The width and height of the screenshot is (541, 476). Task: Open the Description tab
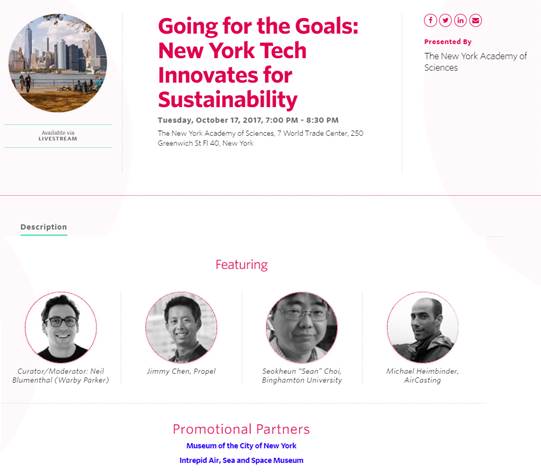point(44,227)
